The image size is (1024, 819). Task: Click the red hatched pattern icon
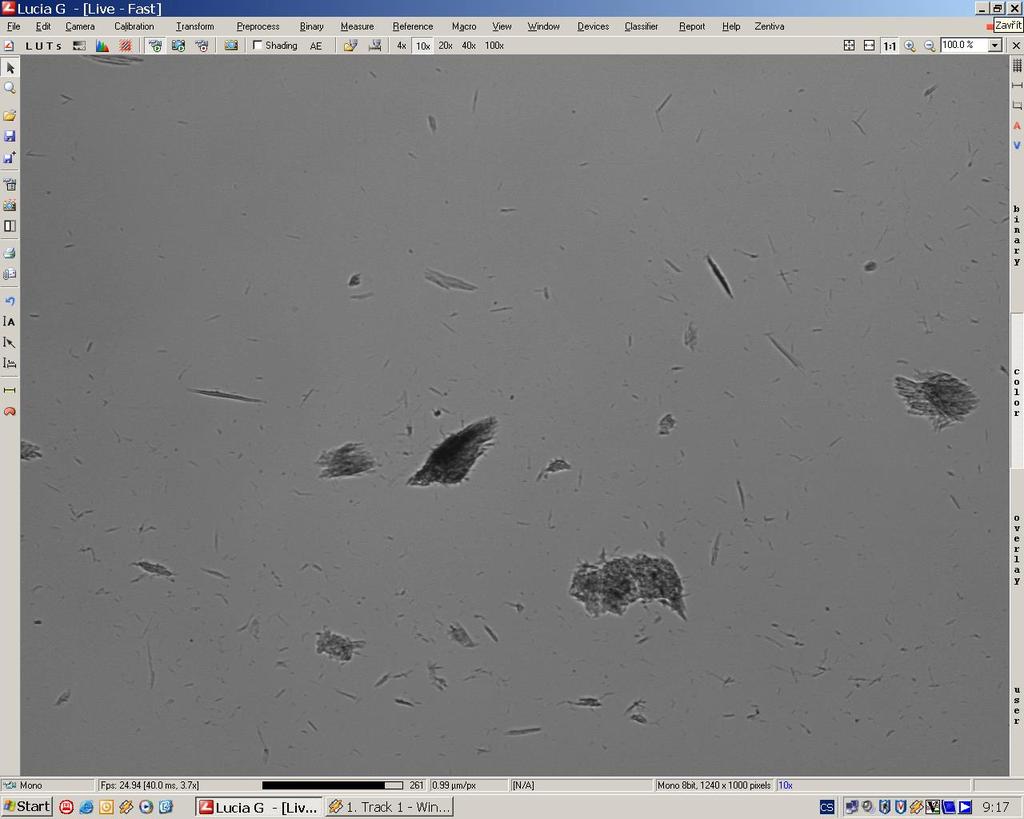click(125, 46)
